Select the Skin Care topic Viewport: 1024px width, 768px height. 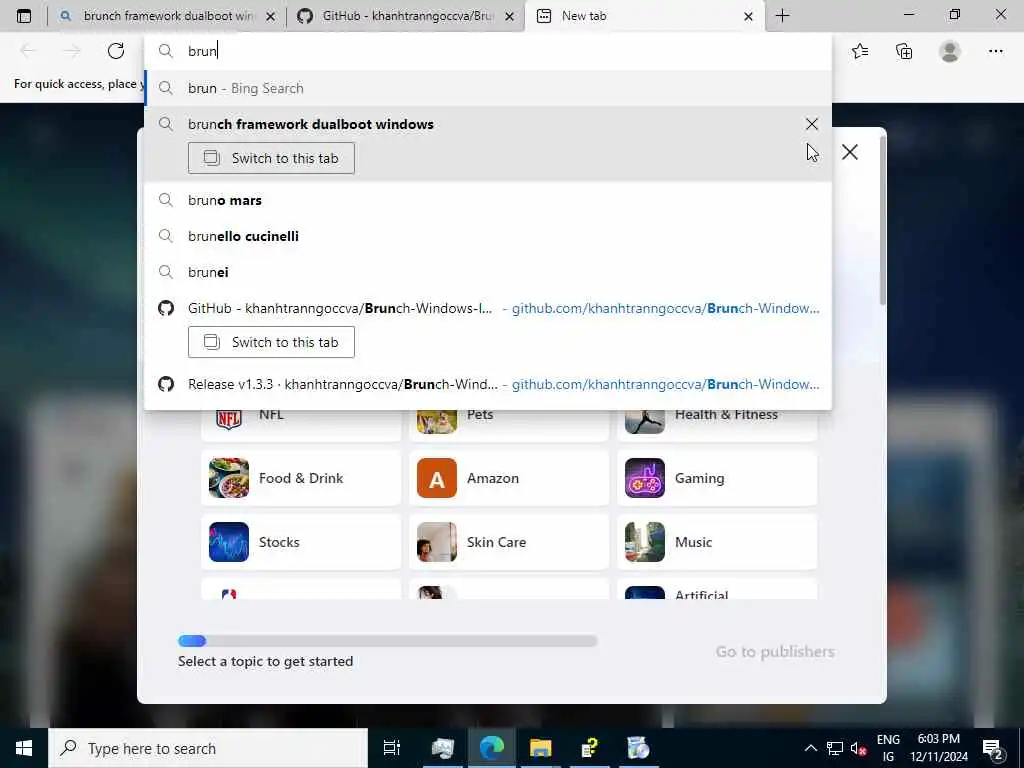[x=509, y=542]
